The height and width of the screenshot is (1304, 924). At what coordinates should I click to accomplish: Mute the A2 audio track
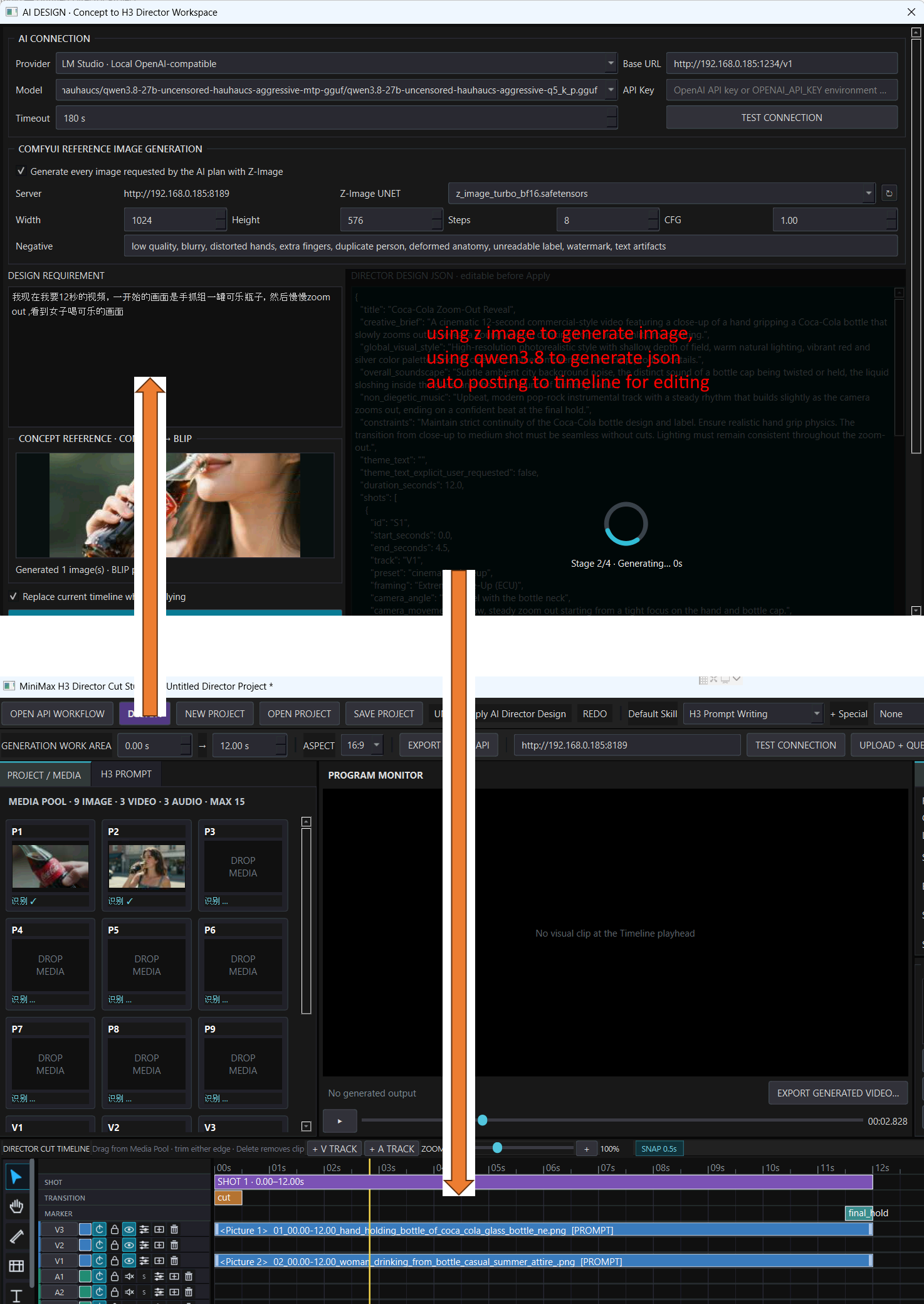point(129,1291)
